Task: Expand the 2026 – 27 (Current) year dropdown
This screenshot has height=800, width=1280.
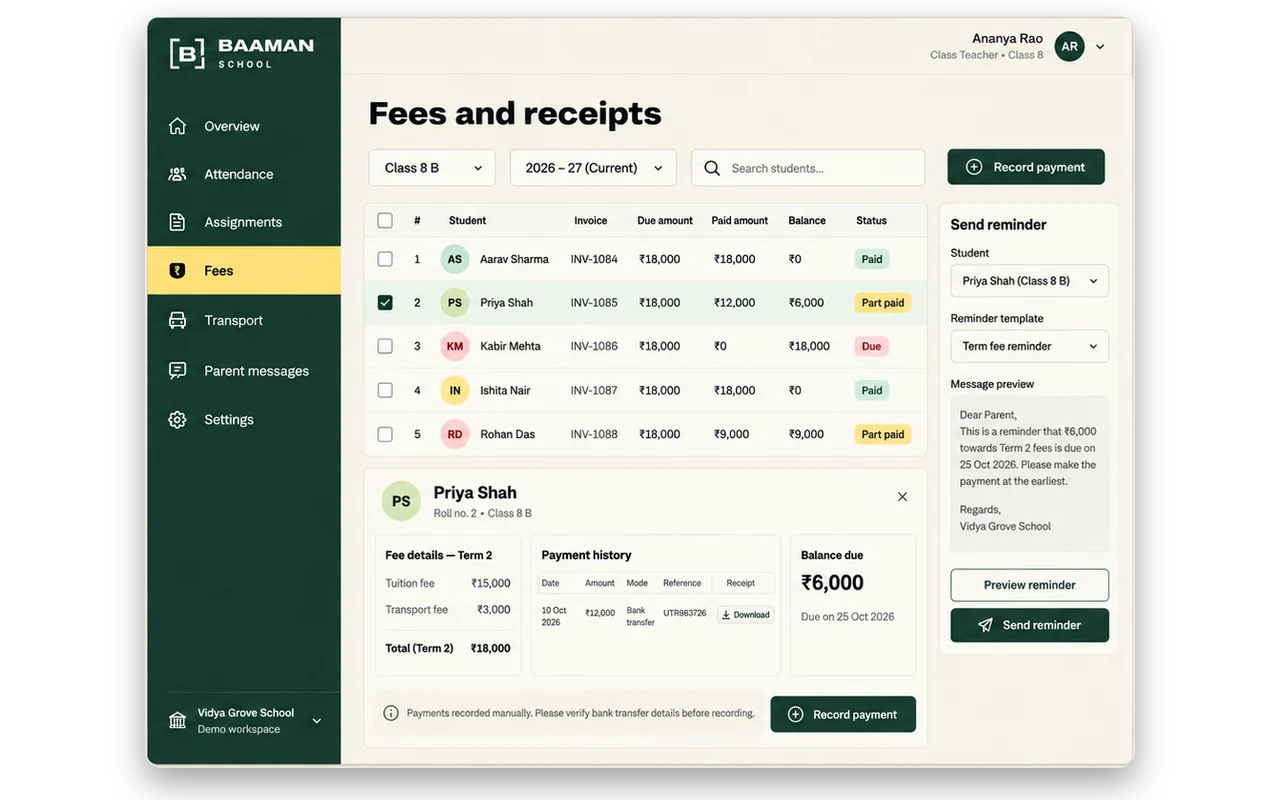Action: coord(593,168)
